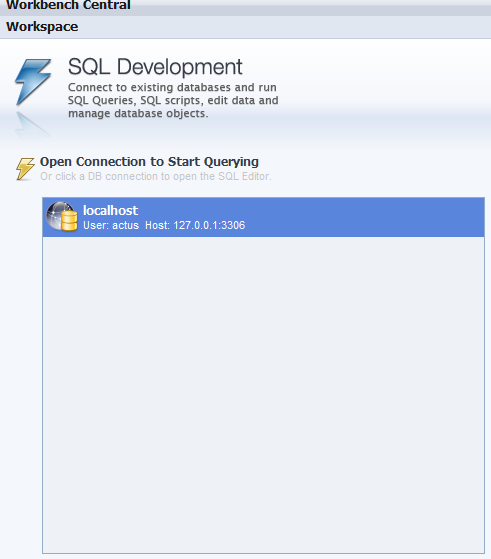Click the 'localhost' connection name text
The image size is (491, 559).
coord(110,210)
